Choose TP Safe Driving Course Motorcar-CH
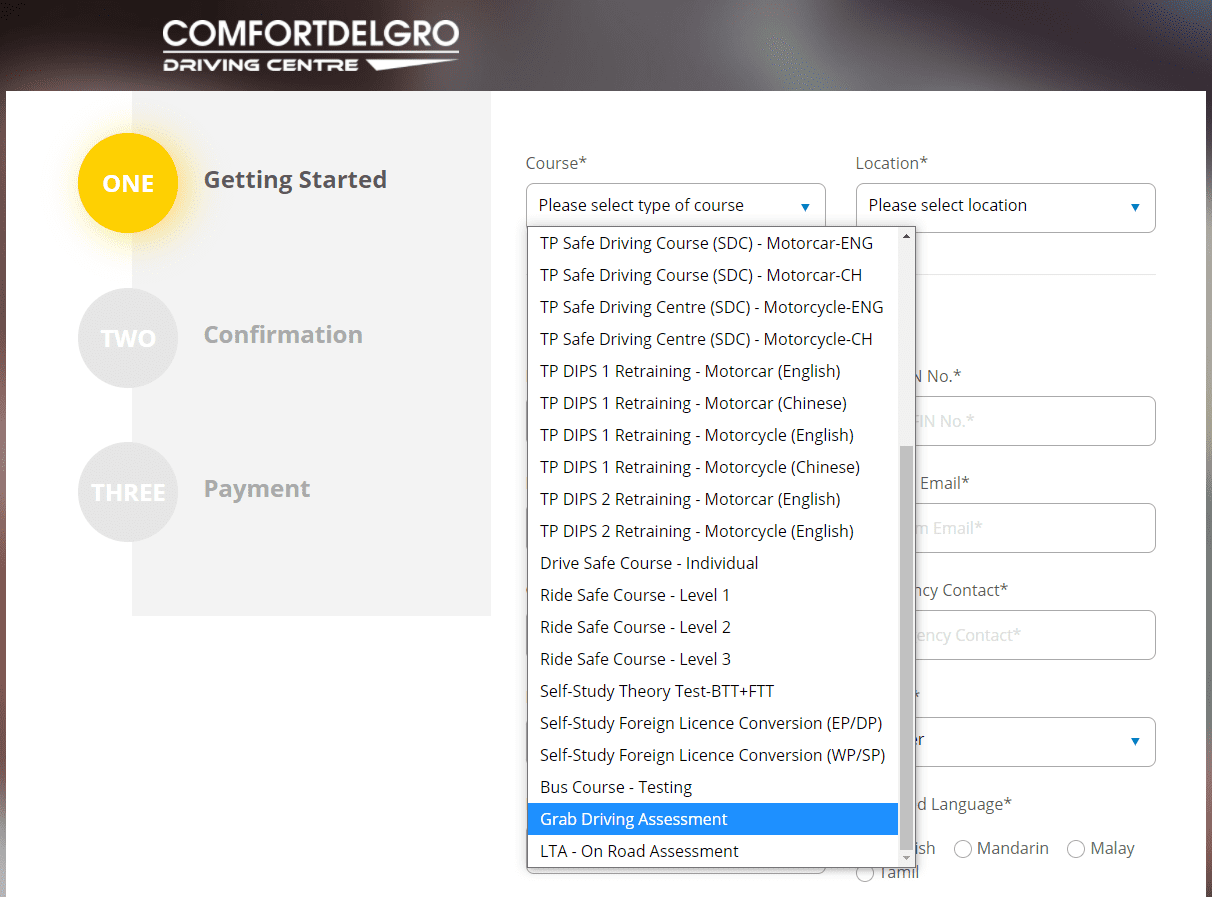1212x897 pixels. click(x=712, y=275)
